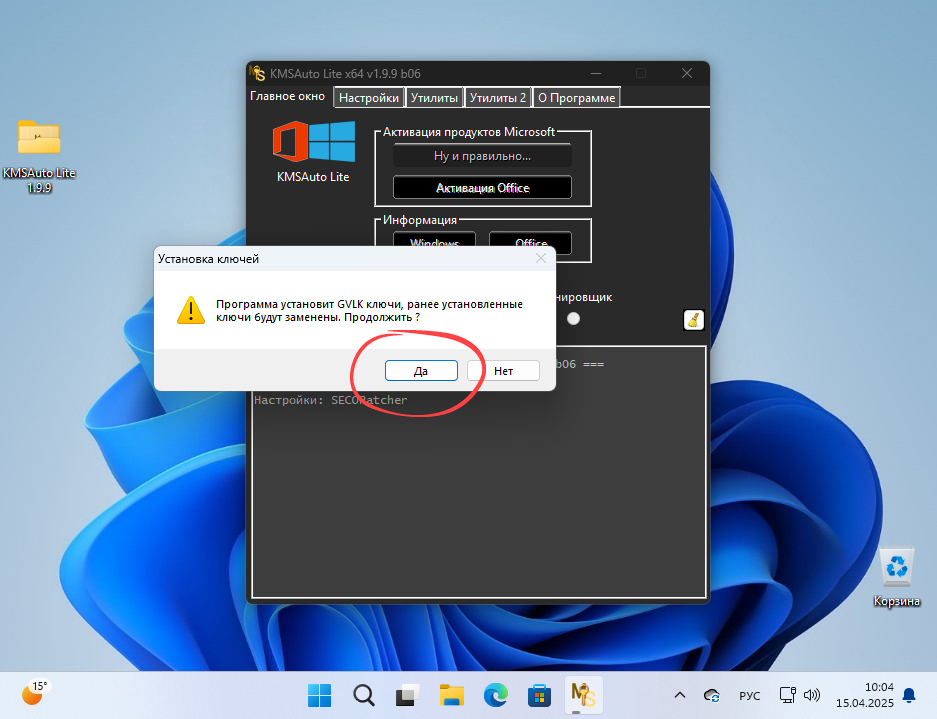Click the warning triangle in the dialog
This screenshot has width=937, height=719.
(190, 310)
